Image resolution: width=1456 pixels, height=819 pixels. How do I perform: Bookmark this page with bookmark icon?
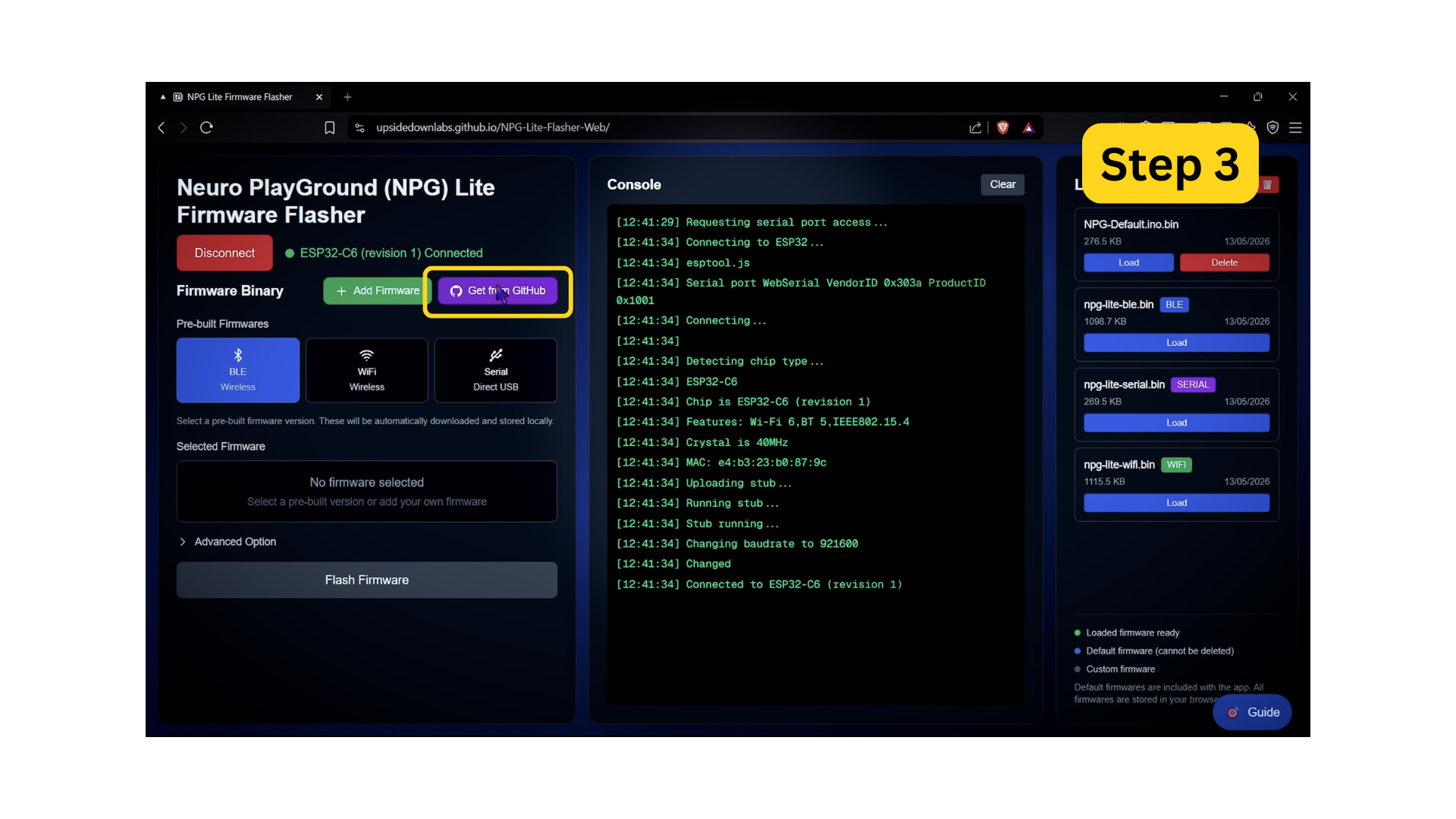[329, 127]
